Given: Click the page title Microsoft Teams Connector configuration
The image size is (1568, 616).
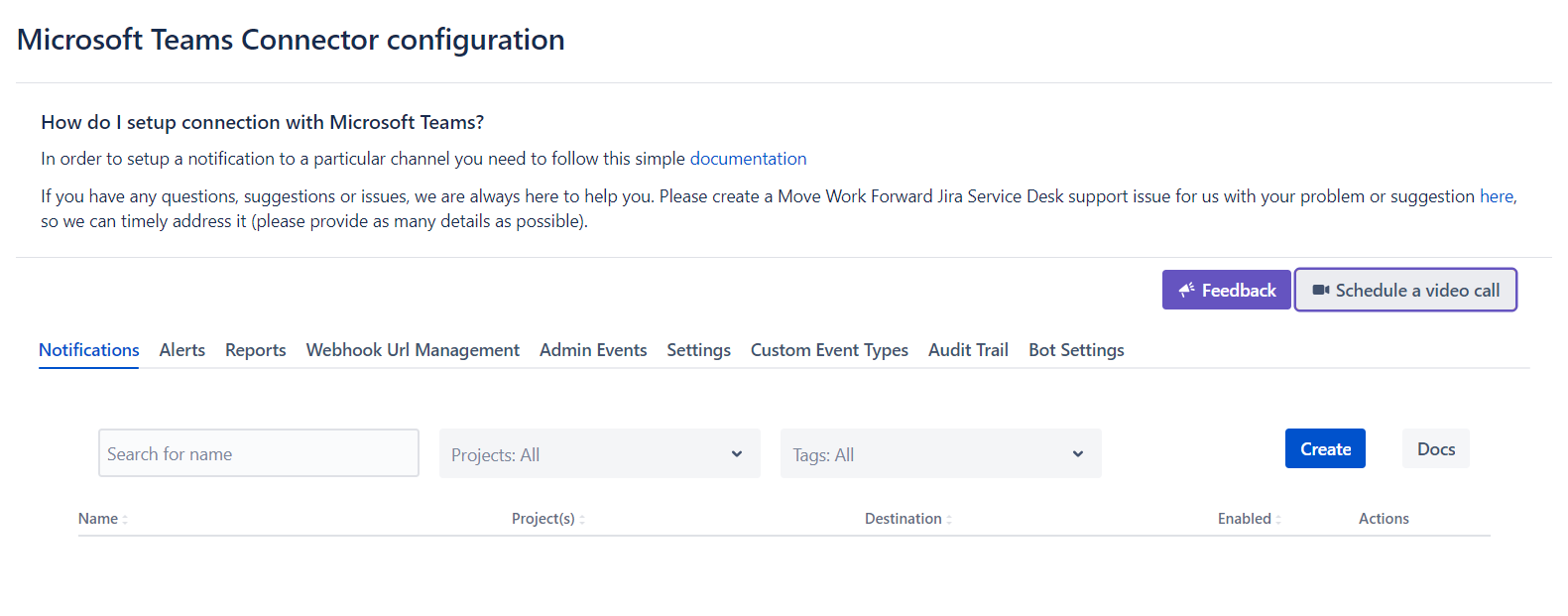Looking at the screenshot, I should 291,40.
